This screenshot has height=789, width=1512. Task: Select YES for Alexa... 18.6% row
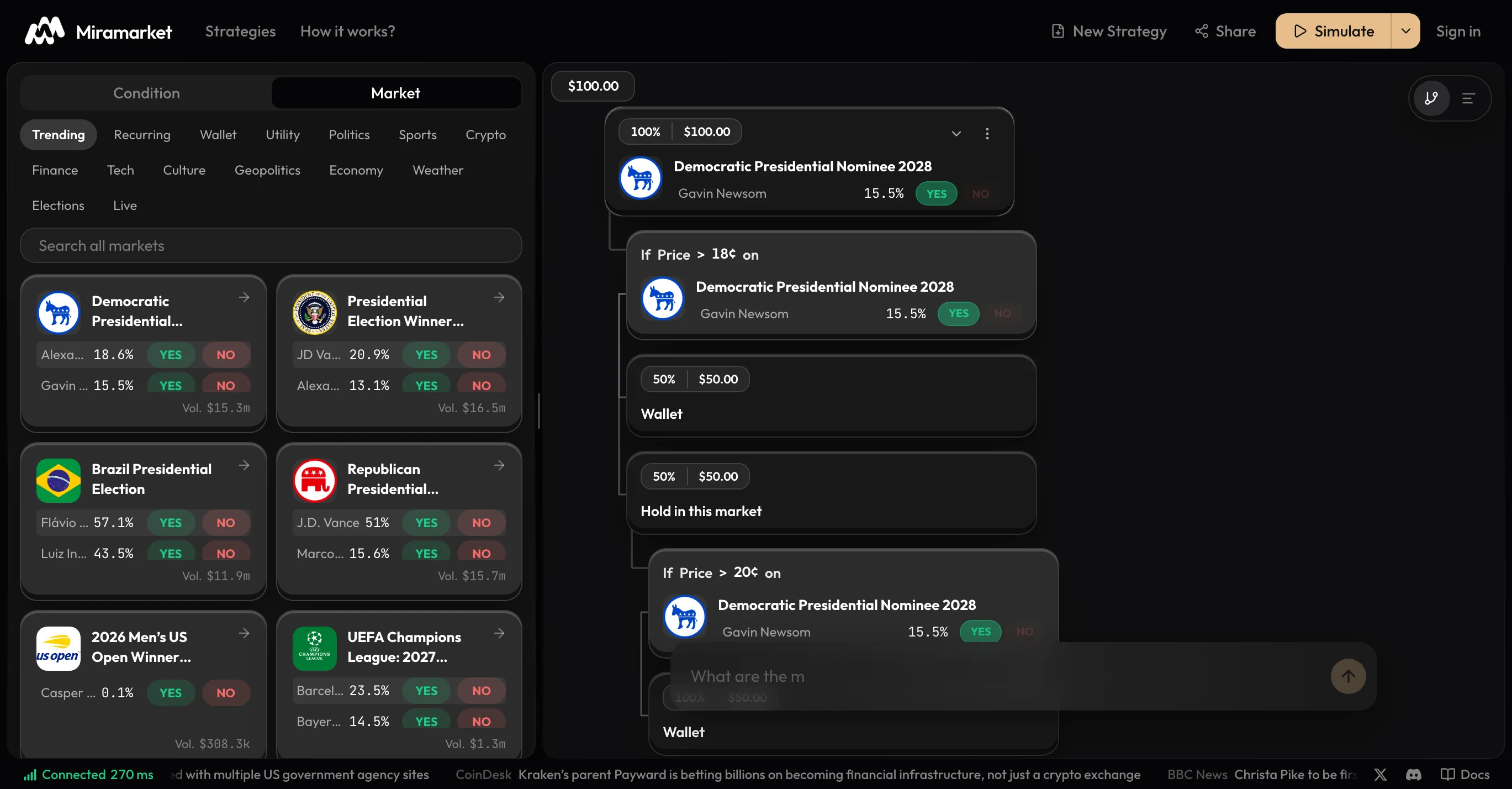point(170,355)
